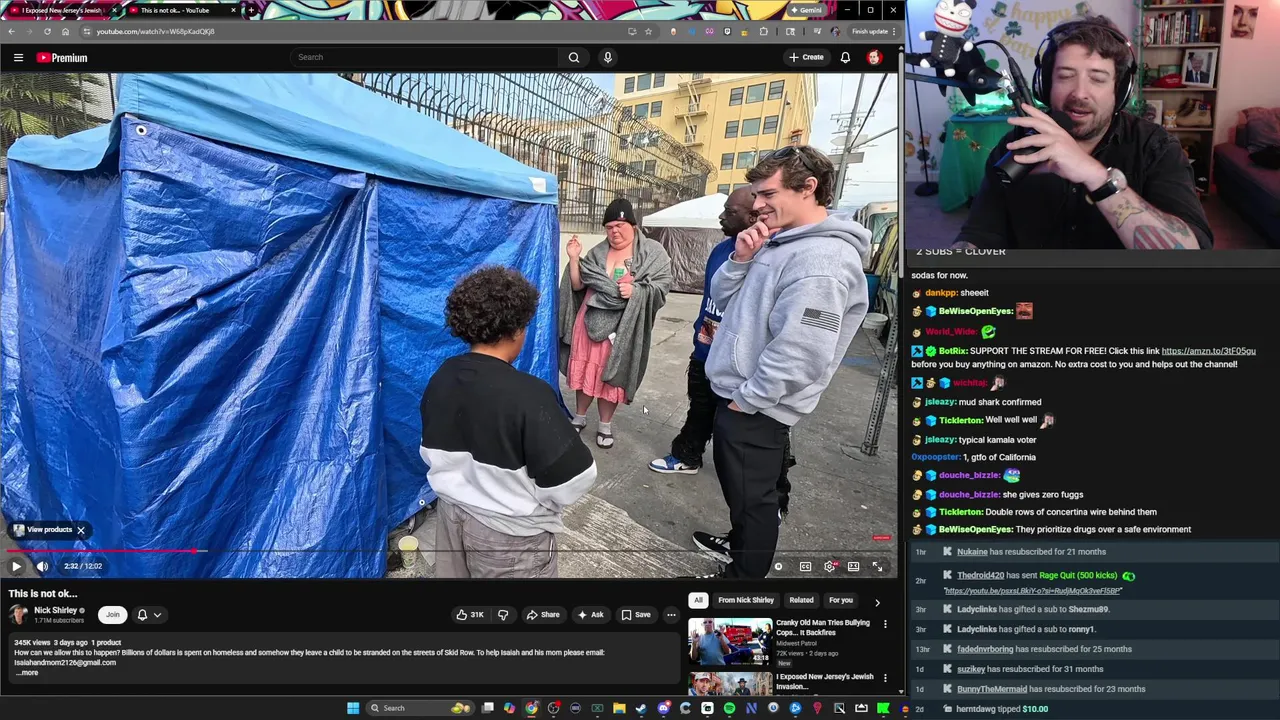Open the browser extensions puzzle icon
This screenshot has height=720, width=1280.
tap(764, 31)
